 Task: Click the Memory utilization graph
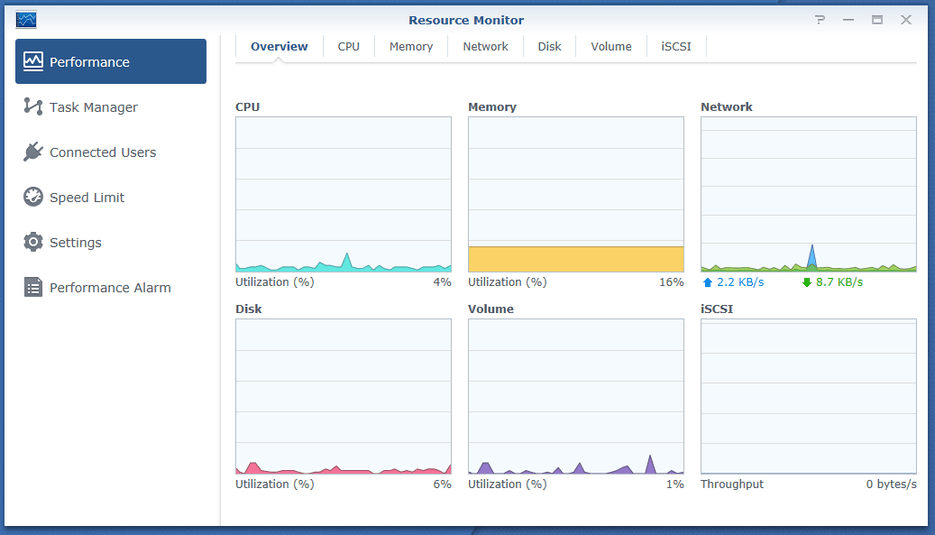[x=576, y=194]
